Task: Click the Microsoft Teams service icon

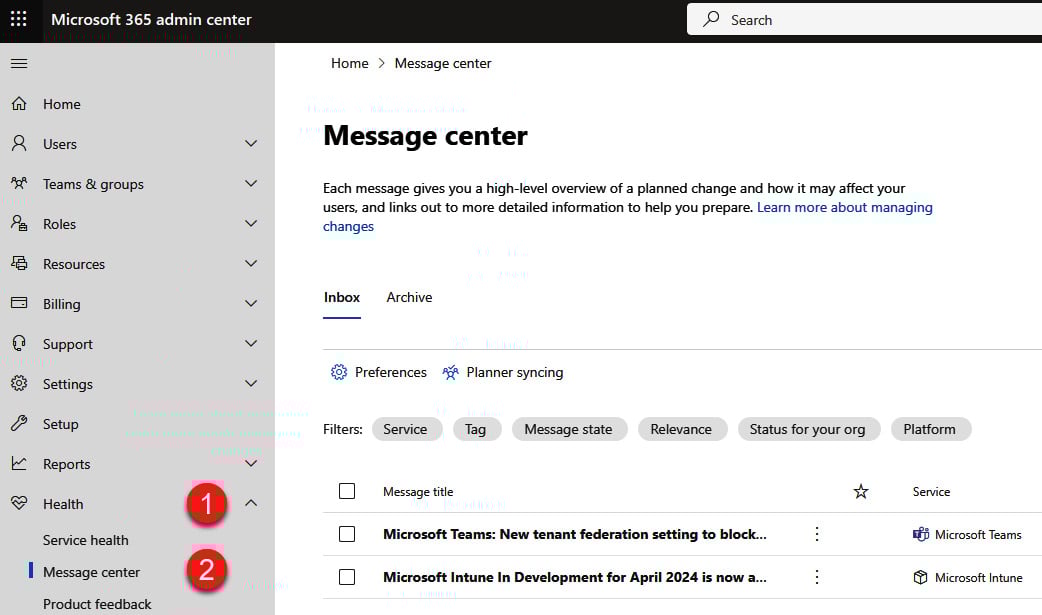Action: pyautogui.click(x=921, y=534)
